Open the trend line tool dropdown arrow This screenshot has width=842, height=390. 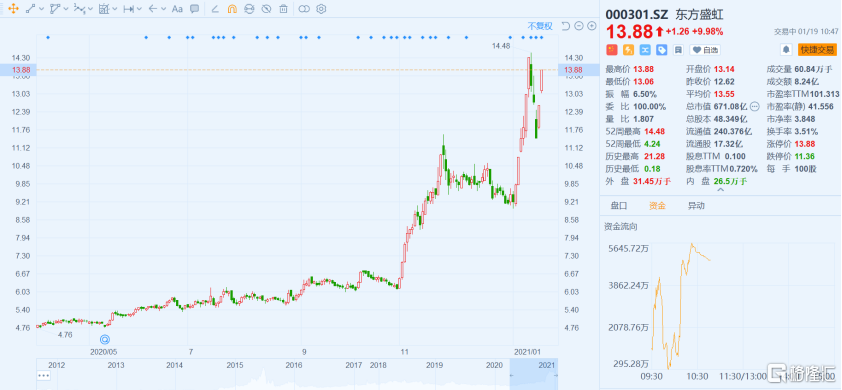coord(41,9)
